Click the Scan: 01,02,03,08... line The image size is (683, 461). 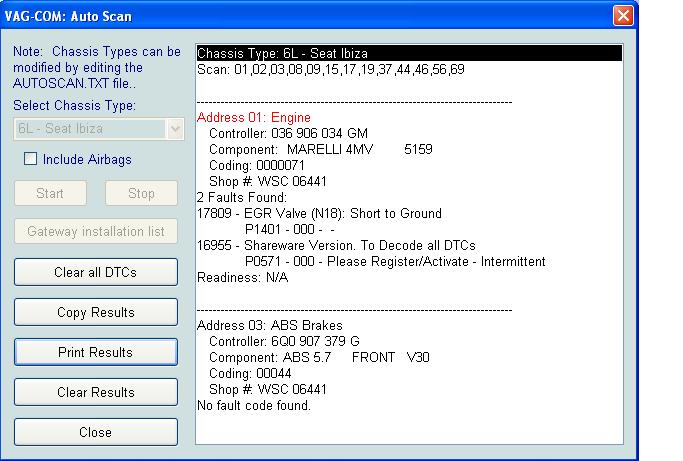coord(331,69)
